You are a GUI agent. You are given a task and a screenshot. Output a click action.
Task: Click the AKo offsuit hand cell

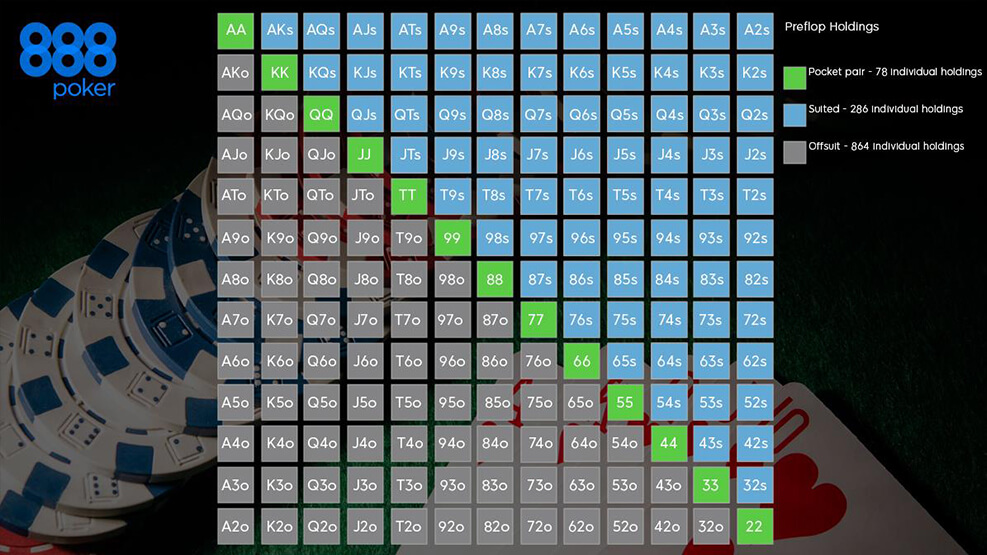(x=236, y=73)
